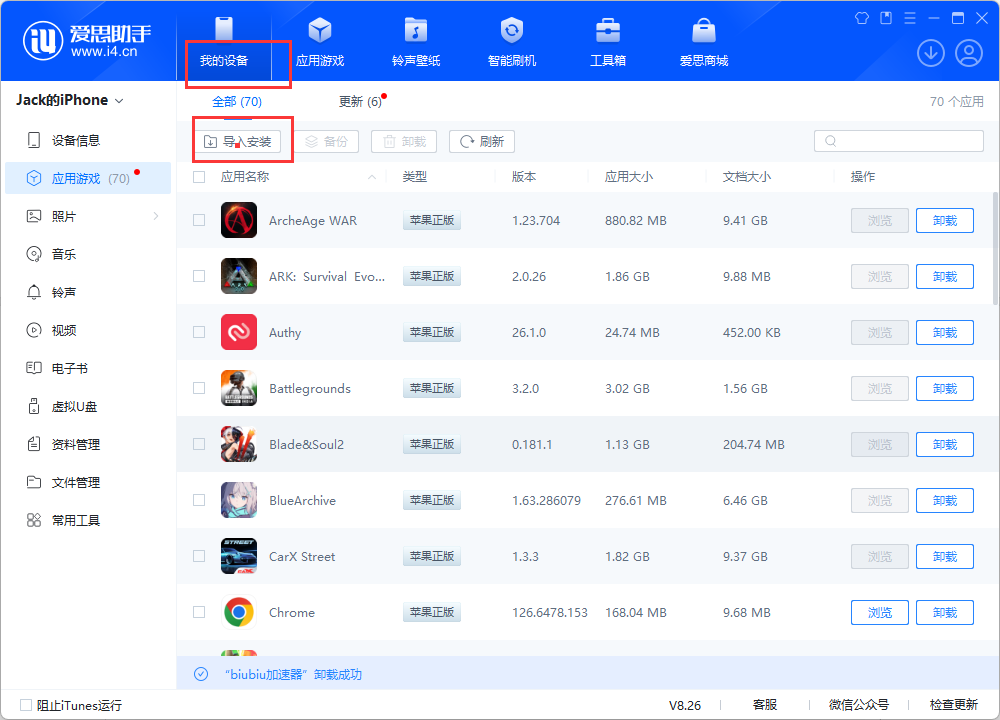
Task: Click the Blade&Soul2 app icon
Action: [239, 444]
